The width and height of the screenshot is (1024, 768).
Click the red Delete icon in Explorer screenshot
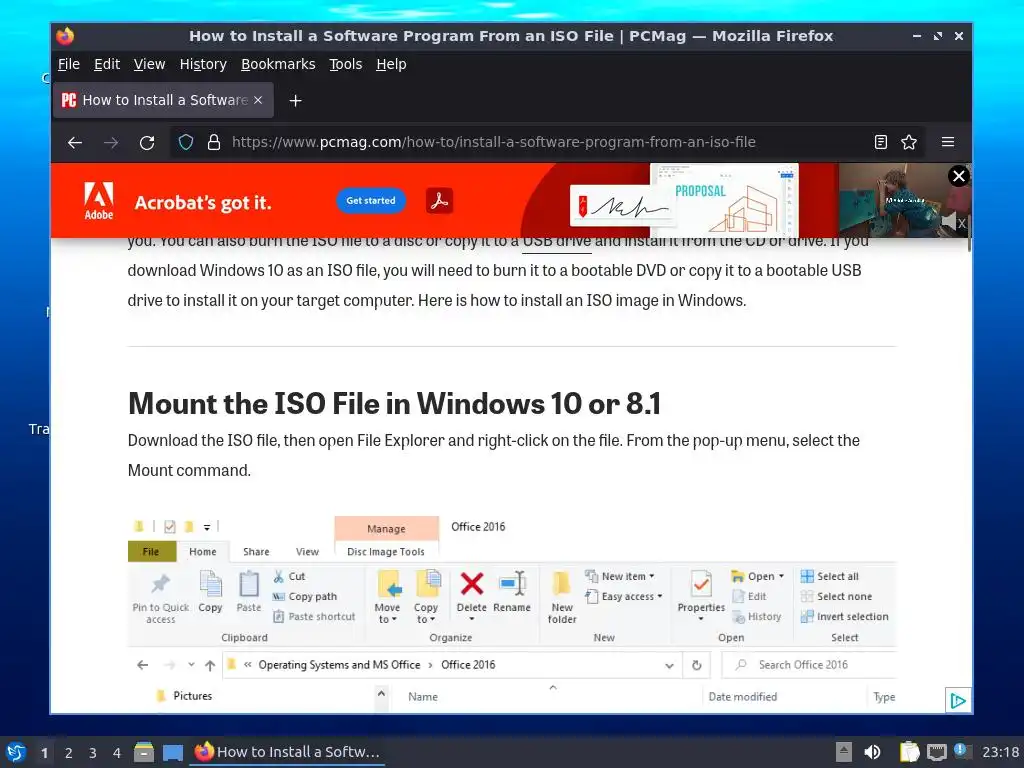[x=472, y=584]
